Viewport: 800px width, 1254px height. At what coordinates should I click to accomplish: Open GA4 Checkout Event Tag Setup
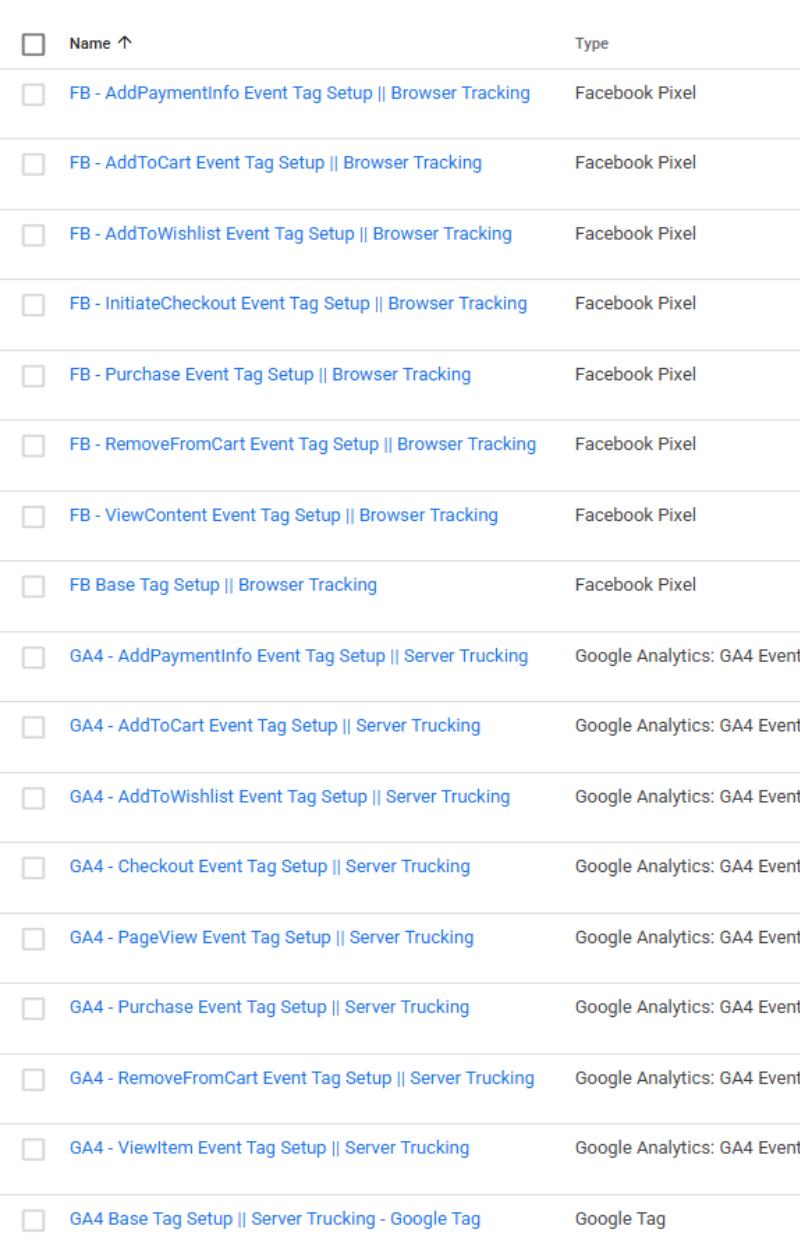pos(269,867)
